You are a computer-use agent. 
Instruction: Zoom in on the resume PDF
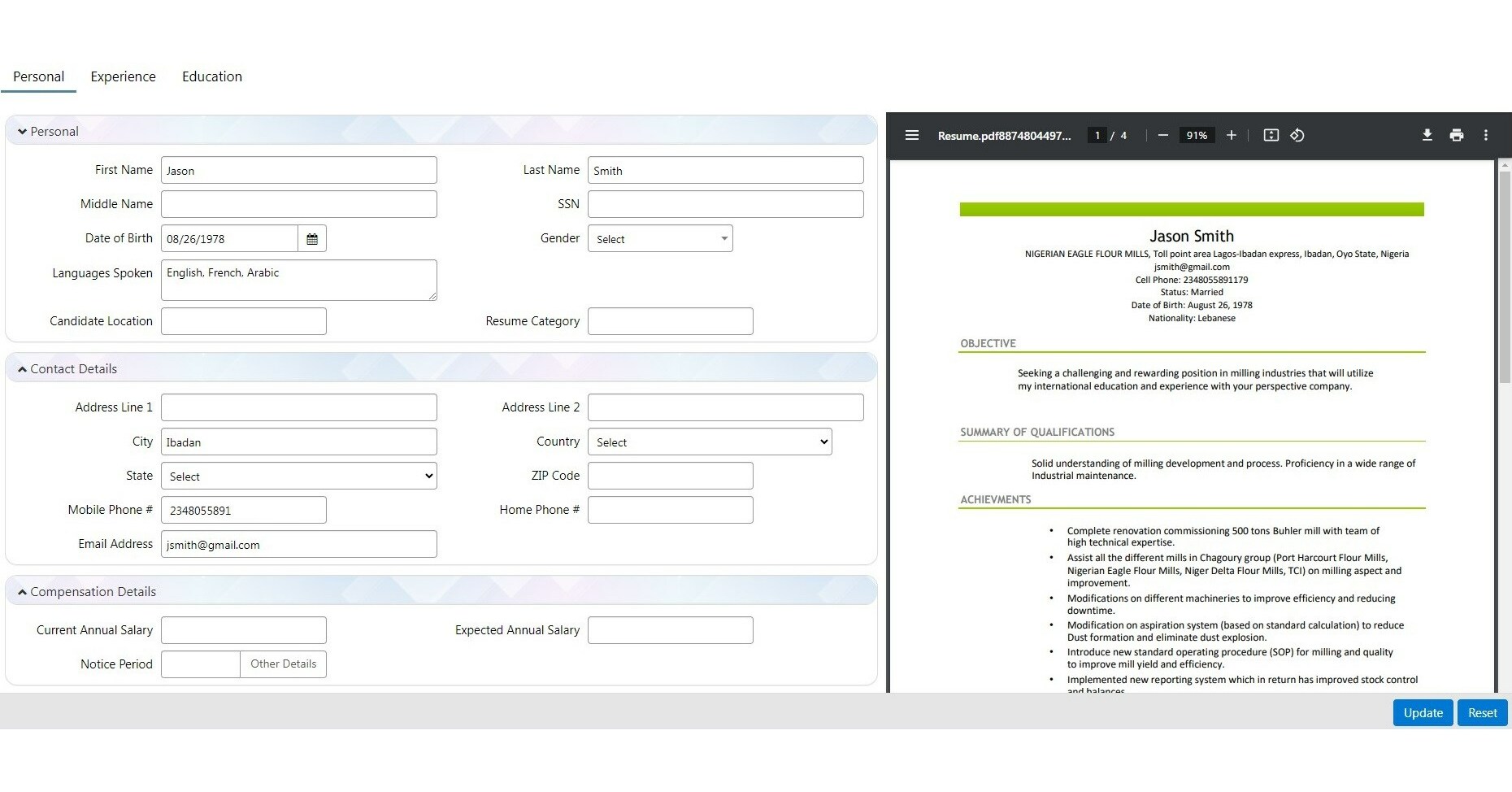click(x=1231, y=135)
